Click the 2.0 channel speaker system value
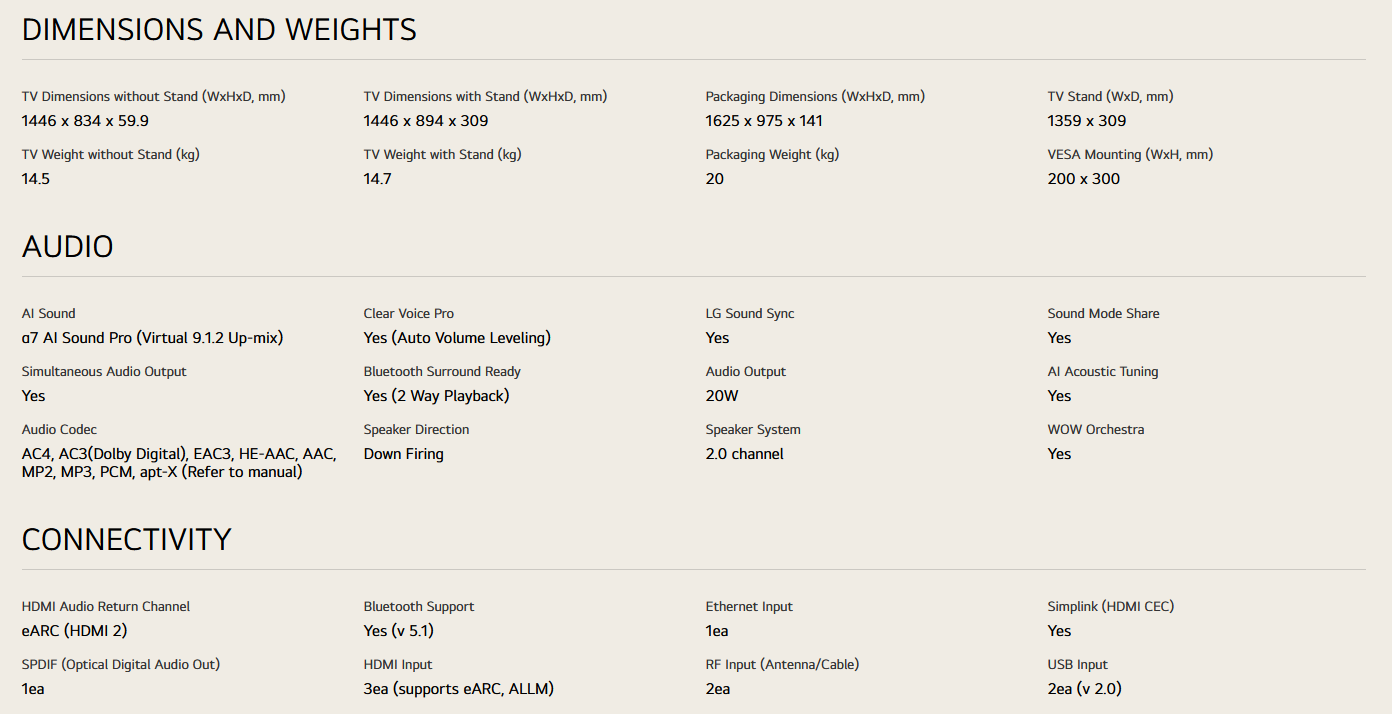The image size is (1392, 714). click(x=745, y=454)
